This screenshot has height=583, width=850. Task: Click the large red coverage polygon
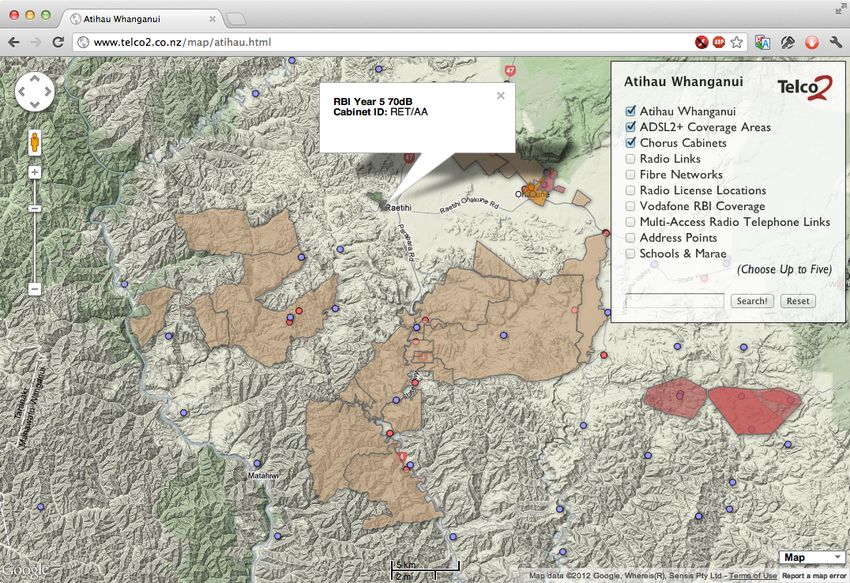point(754,409)
